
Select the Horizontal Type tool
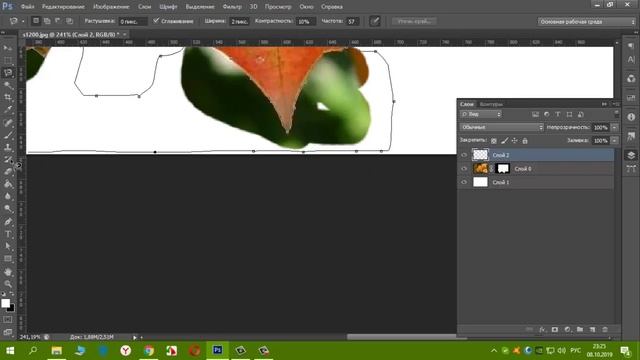pos(8,234)
